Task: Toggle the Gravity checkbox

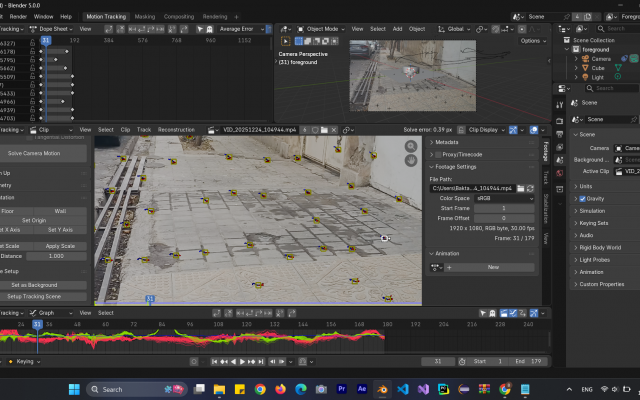Action: 583,198
